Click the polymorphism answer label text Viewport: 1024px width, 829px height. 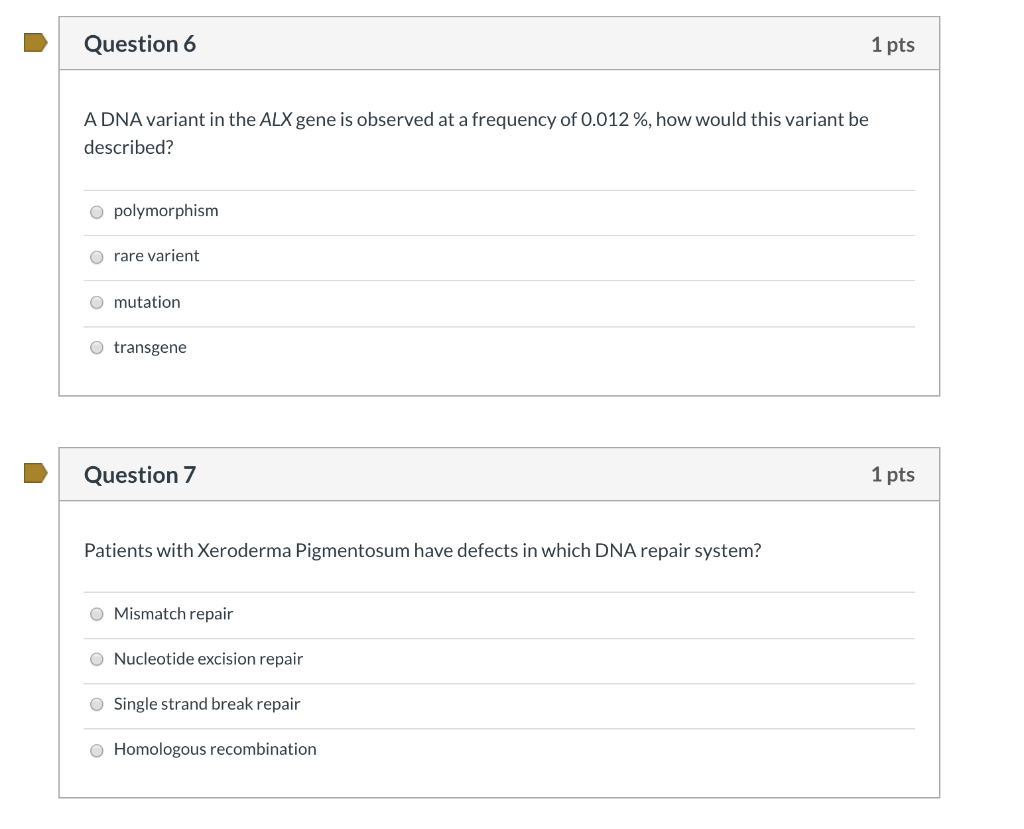click(x=166, y=211)
